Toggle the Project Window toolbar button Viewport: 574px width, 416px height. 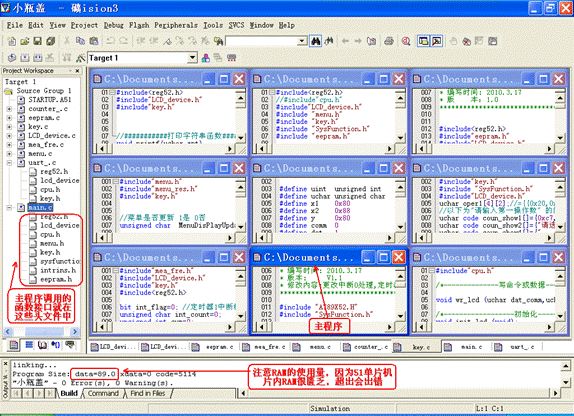(x=423, y=41)
